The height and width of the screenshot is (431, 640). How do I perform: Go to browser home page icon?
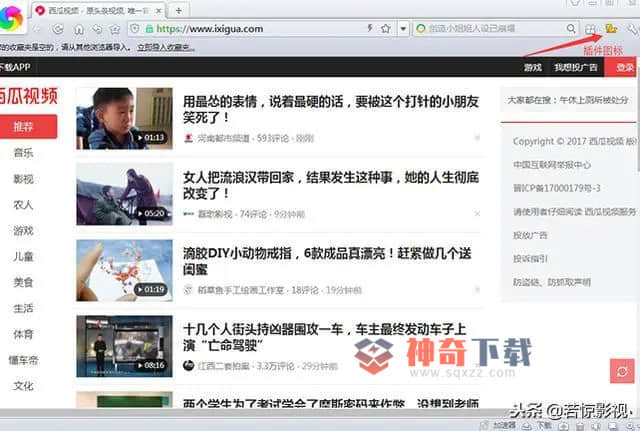pos(79,29)
